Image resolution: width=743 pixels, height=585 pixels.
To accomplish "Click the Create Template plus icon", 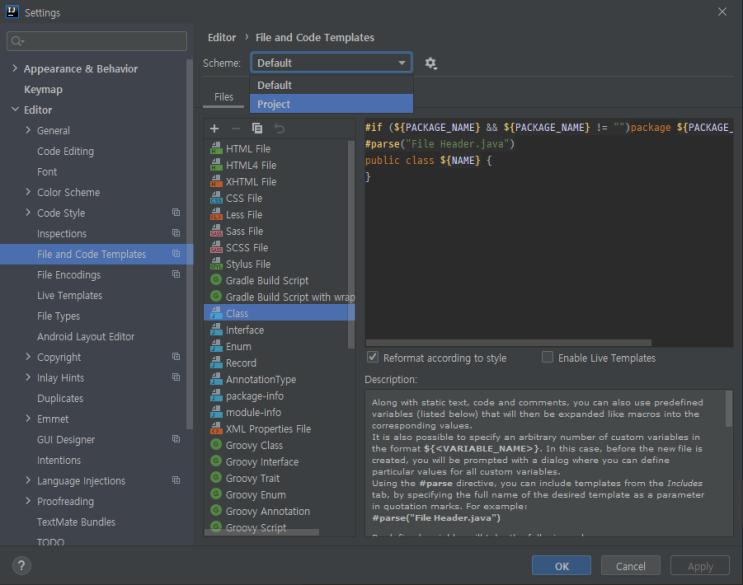I will pos(214,128).
